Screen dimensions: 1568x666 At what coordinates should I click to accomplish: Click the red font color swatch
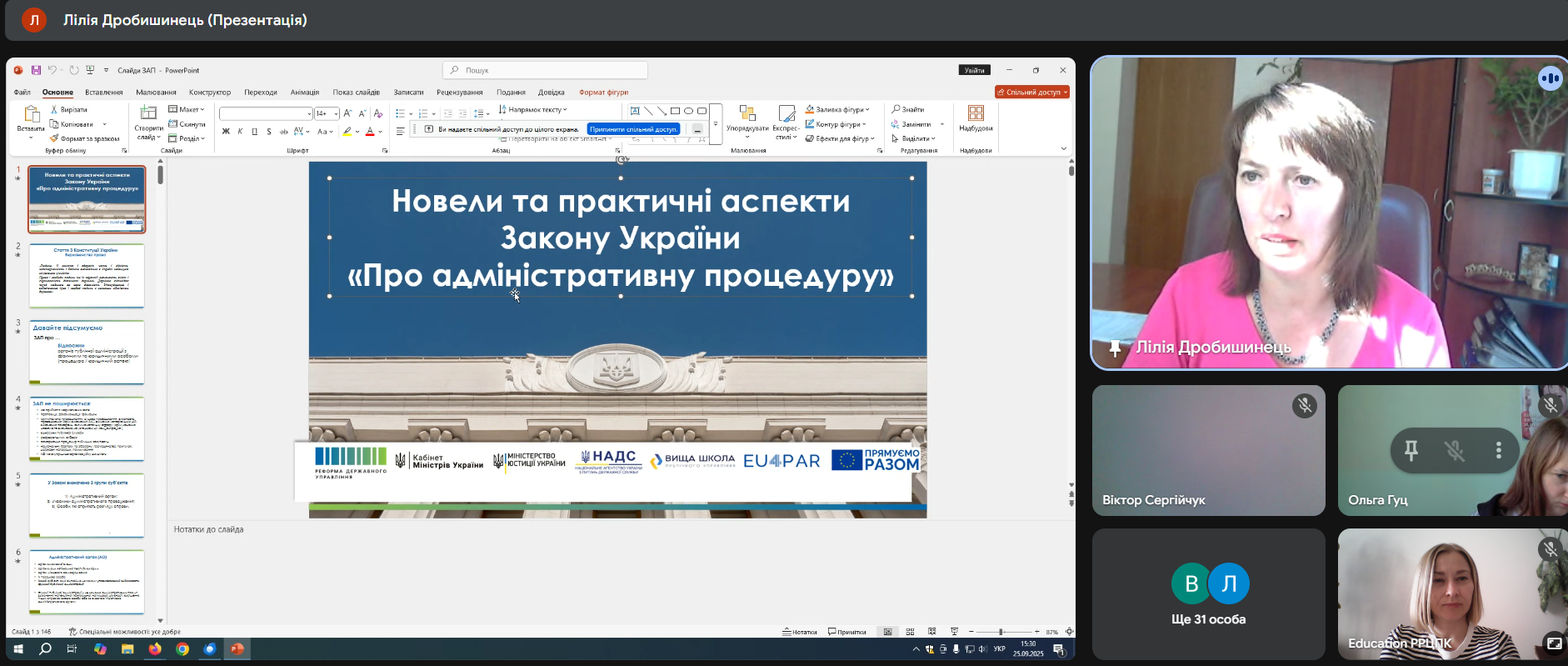click(x=370, y=132)
